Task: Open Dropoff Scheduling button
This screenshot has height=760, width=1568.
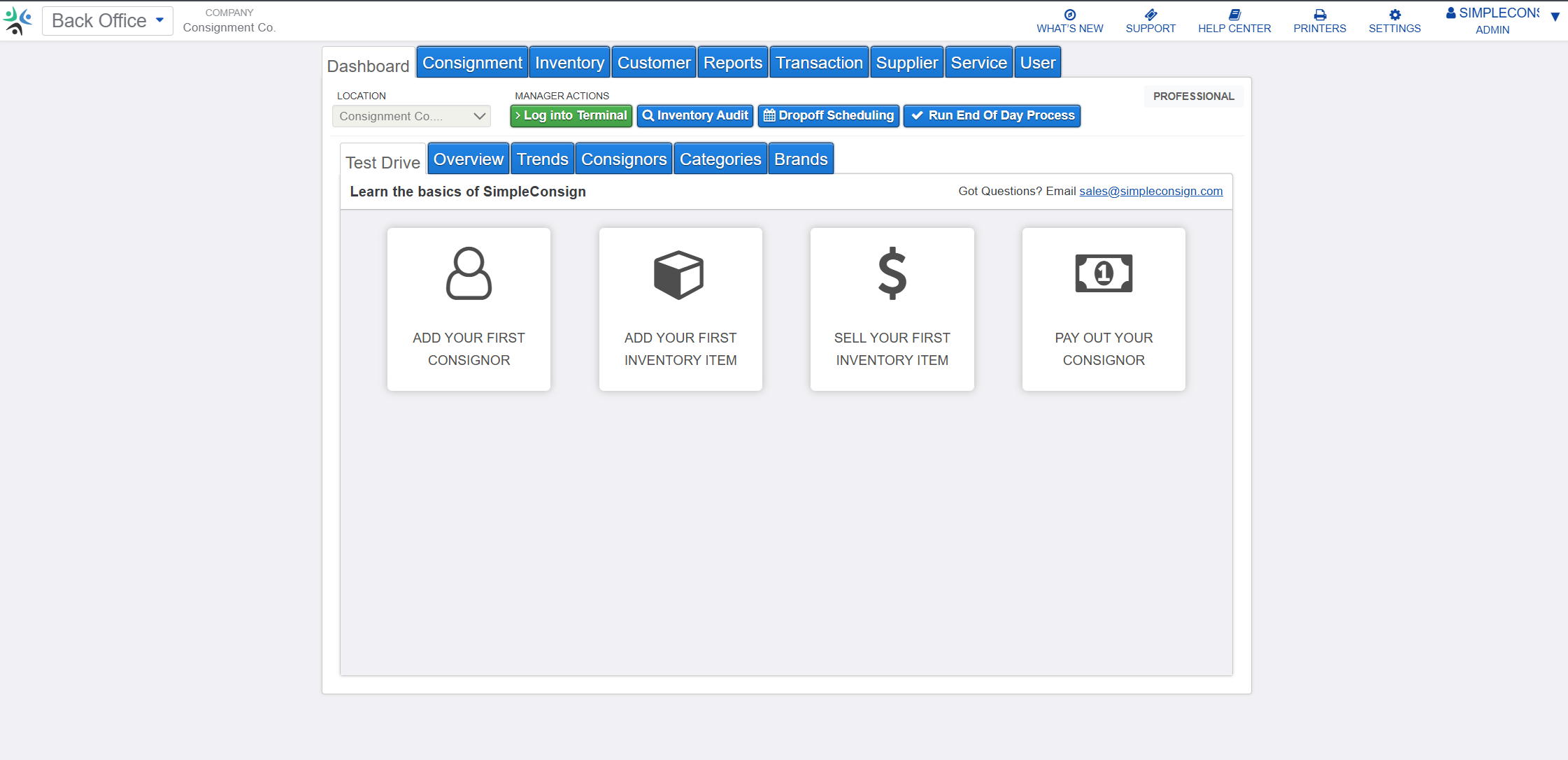Action: pos(827,115)
